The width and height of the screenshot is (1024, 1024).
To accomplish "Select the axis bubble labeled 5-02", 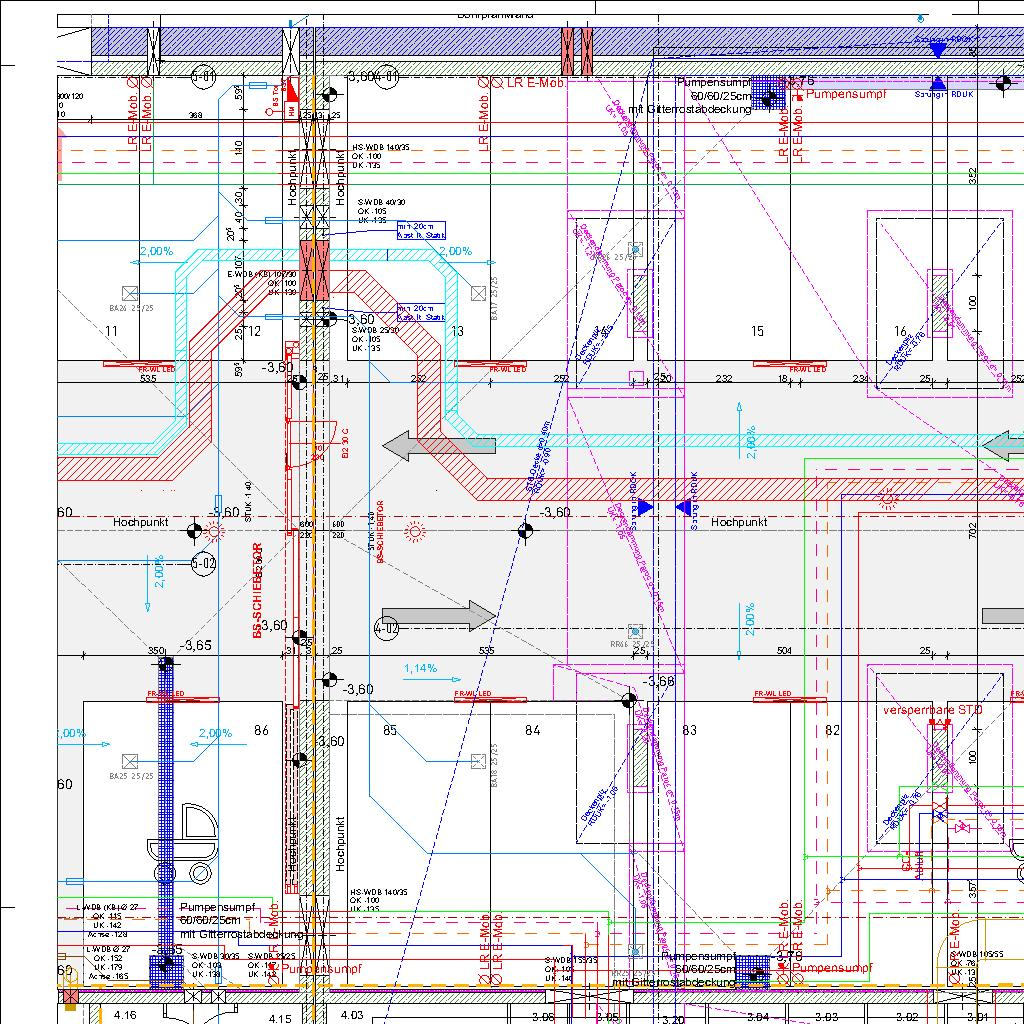I will point(203,564).
